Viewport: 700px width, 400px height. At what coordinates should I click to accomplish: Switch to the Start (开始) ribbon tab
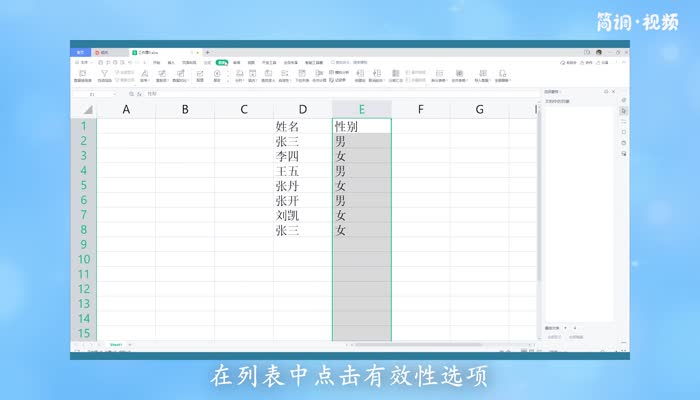(x=157, y=61)
